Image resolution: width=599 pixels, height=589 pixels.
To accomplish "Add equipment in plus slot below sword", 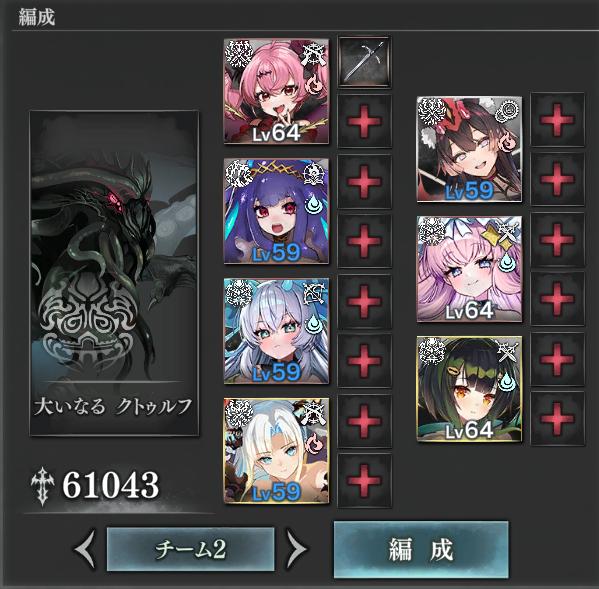I will pyautogui.click(x=364, y=121).
